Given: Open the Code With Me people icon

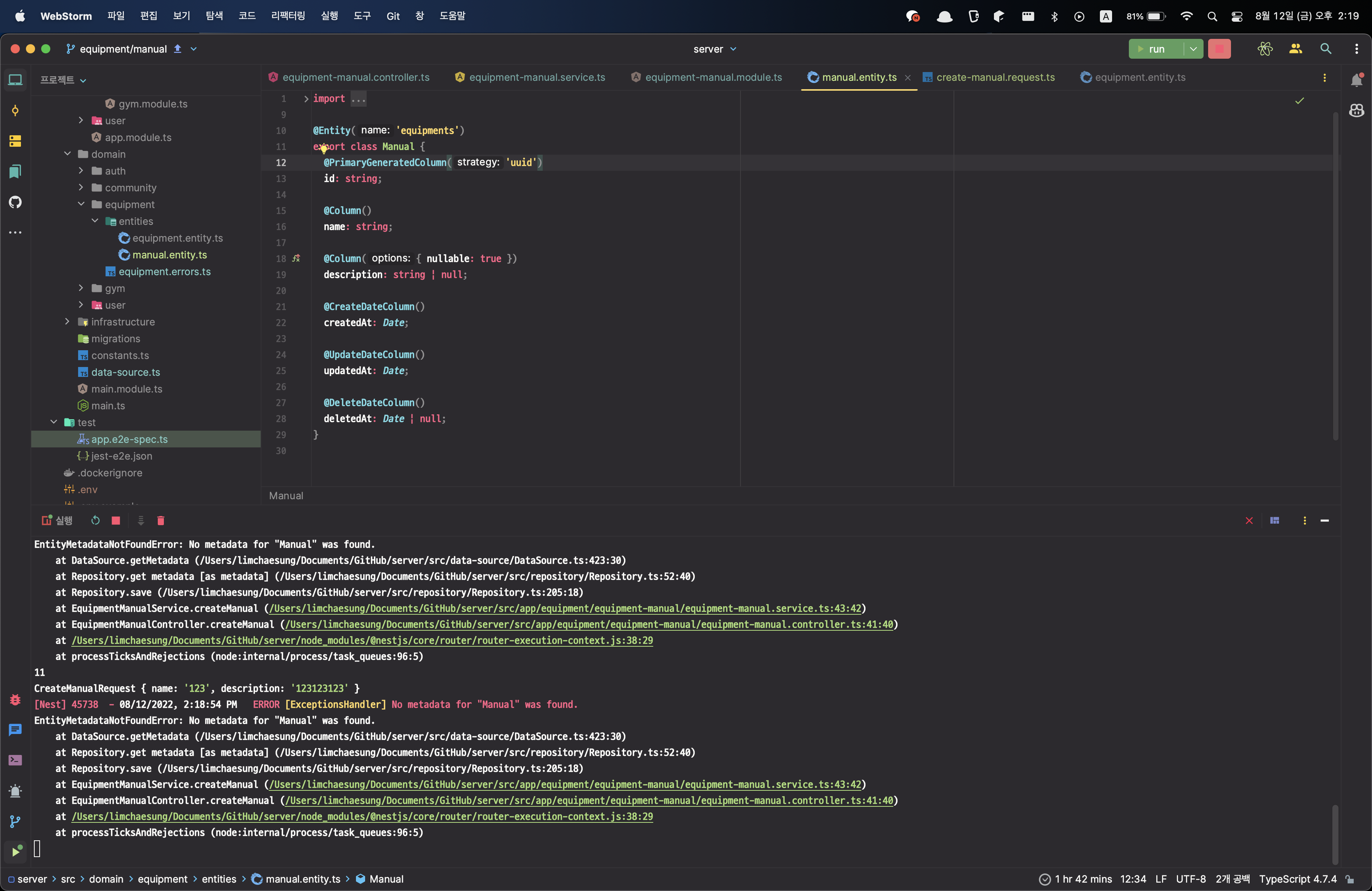Looking at the screenshot, I should point(1295,49).
